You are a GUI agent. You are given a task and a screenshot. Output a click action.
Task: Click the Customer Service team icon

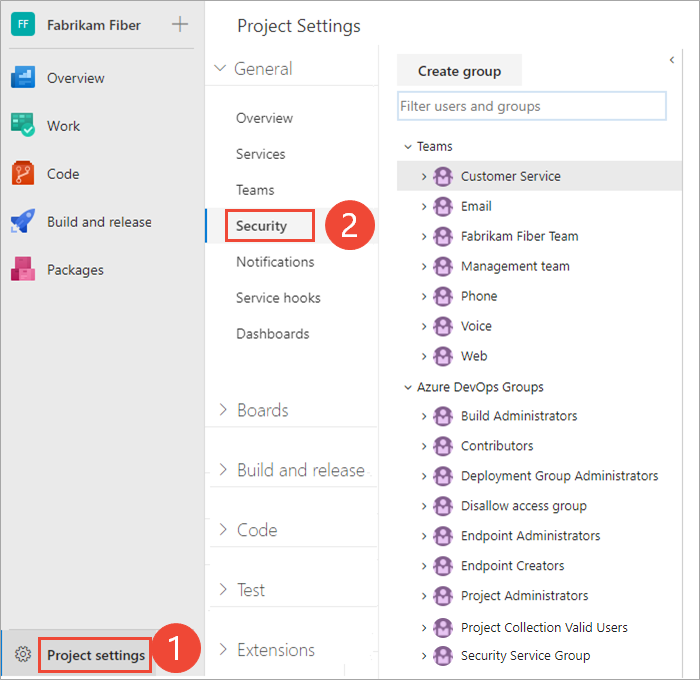(x=443, y=176)
